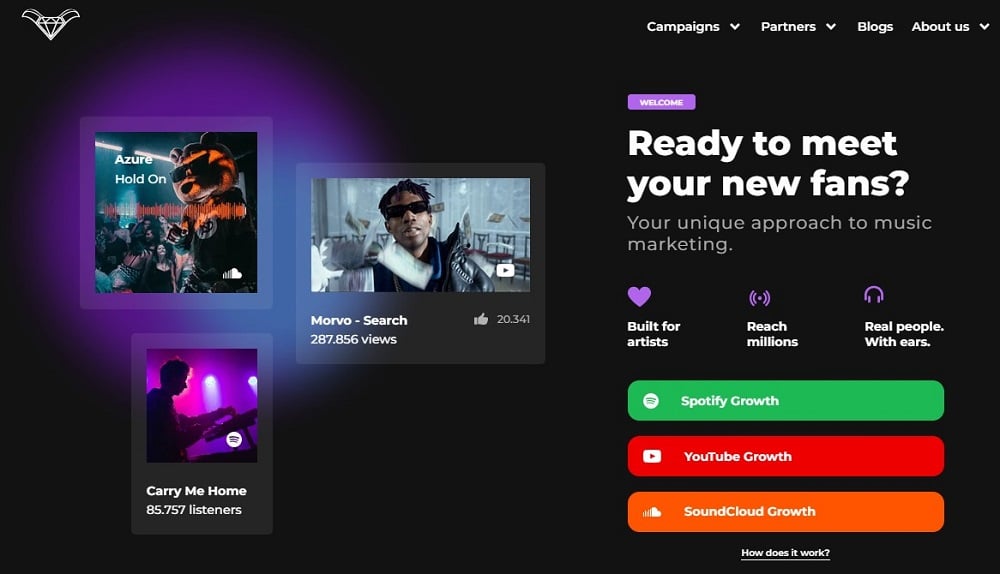This screenshot has width=1000, height=574.
Task: Click the Your unique approach to music marketing text
Action: pyautogui.click(x=779, y=233)
